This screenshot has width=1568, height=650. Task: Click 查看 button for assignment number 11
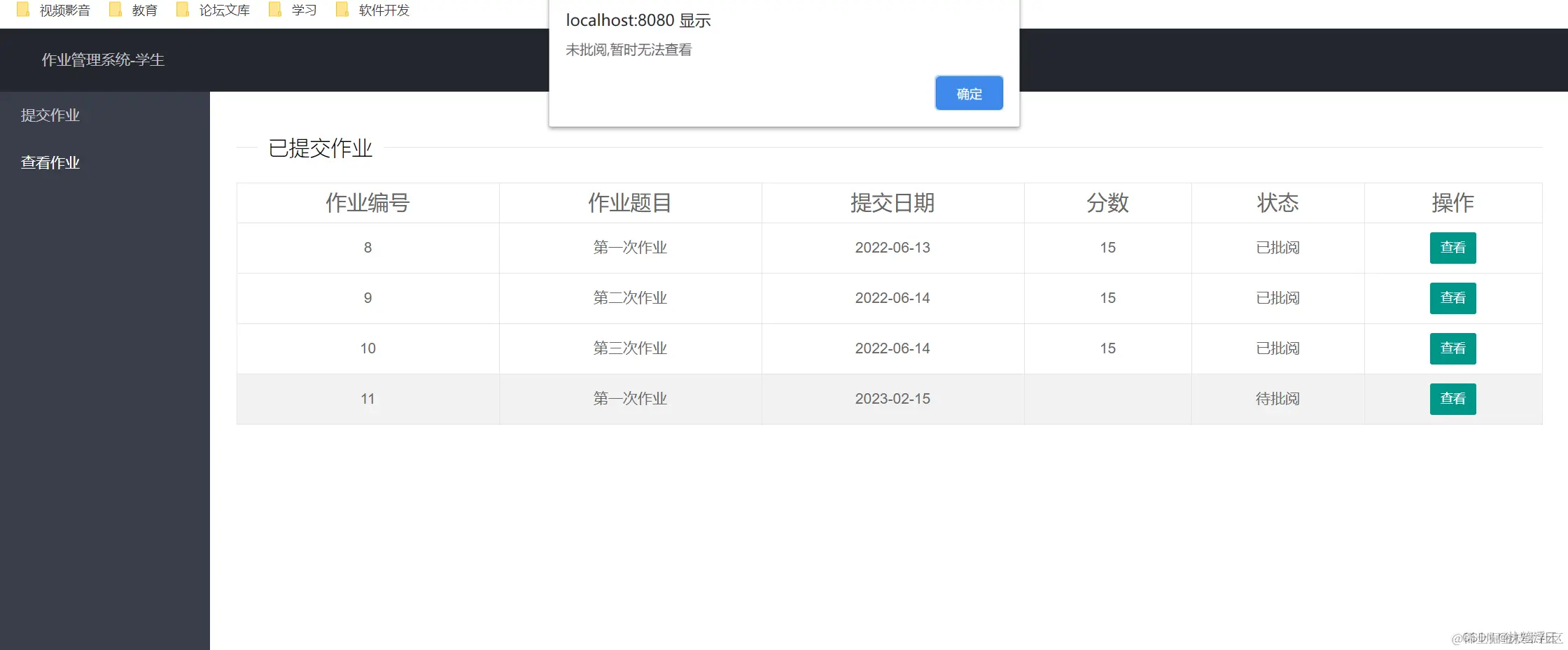1452,399
